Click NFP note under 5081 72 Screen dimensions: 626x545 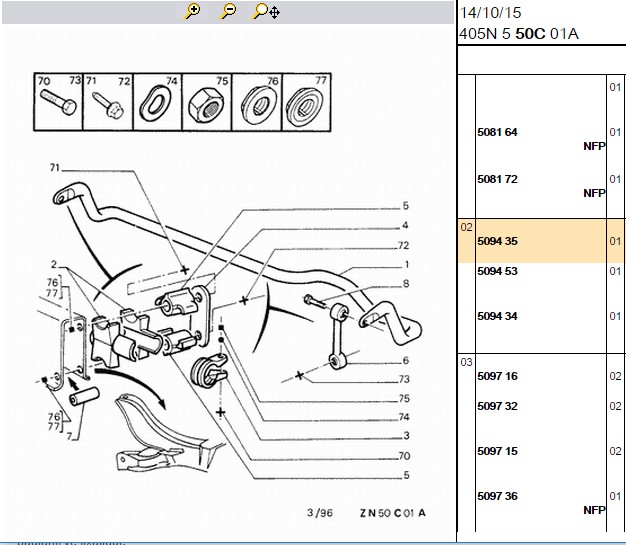click(x=594, y=193)
